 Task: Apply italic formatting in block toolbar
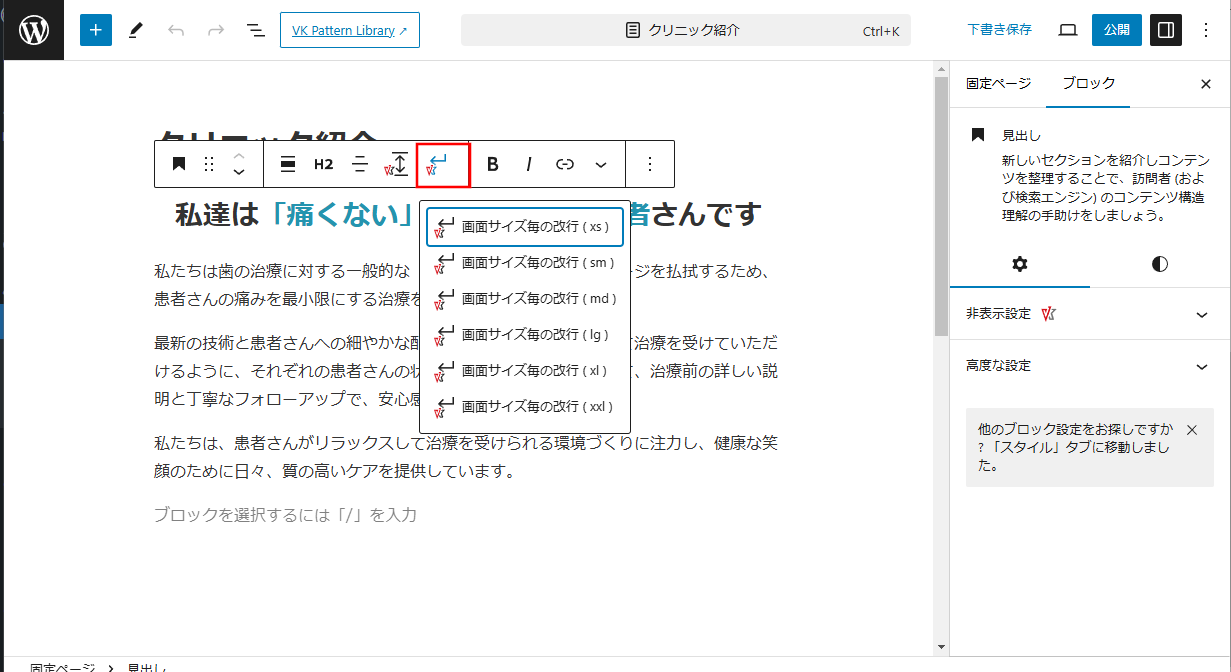pyautogui.click(x=529, y=164)
